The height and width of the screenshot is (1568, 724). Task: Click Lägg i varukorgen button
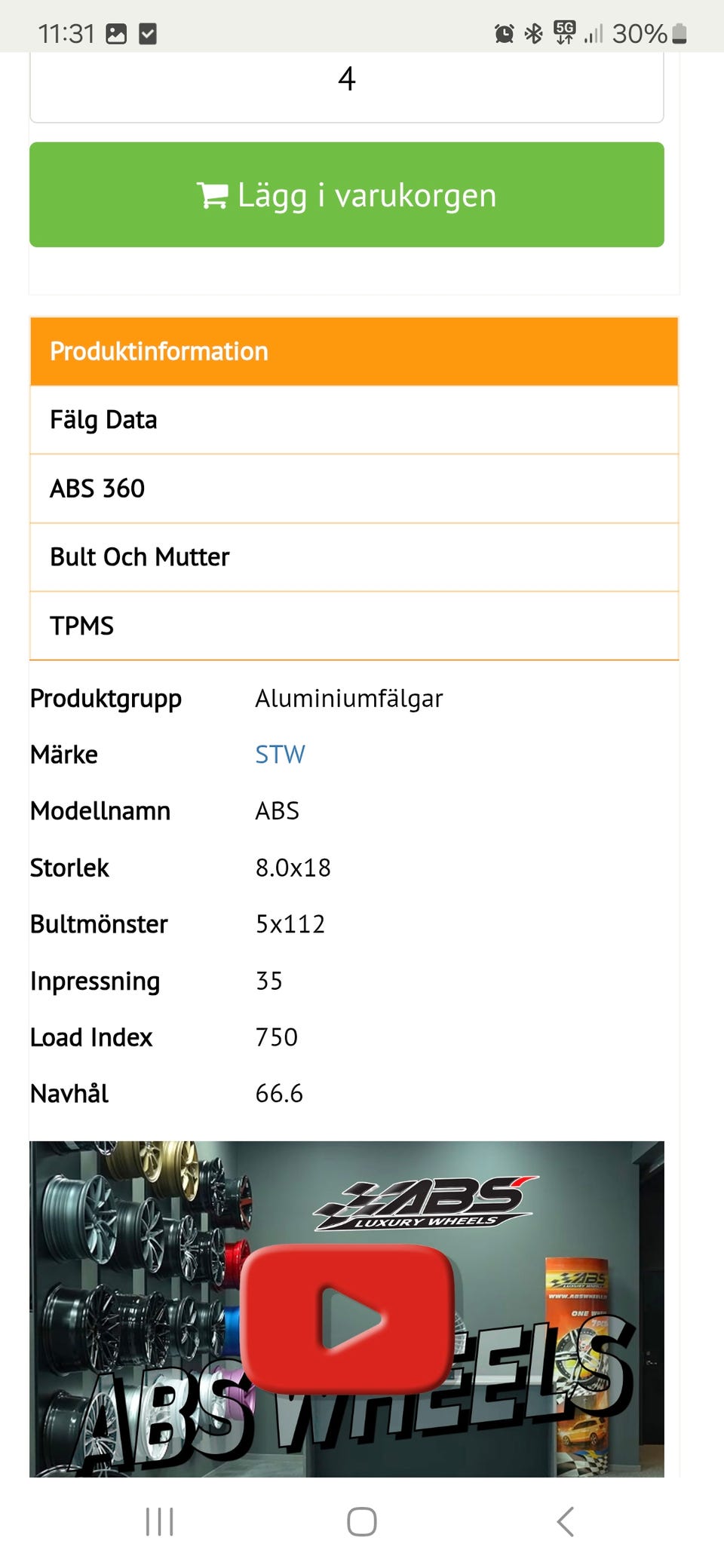[x=347, y=194]
